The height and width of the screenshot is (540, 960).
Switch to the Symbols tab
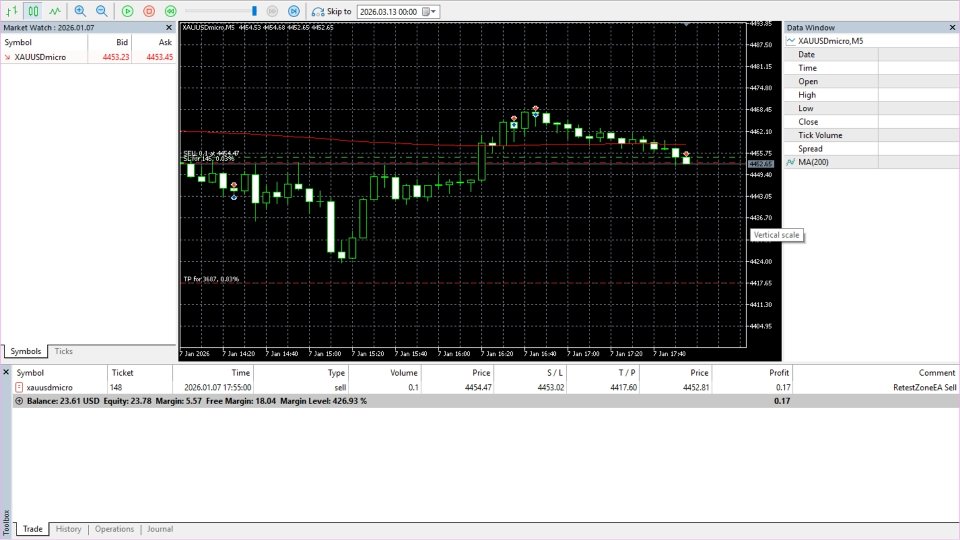pos(26,351)
